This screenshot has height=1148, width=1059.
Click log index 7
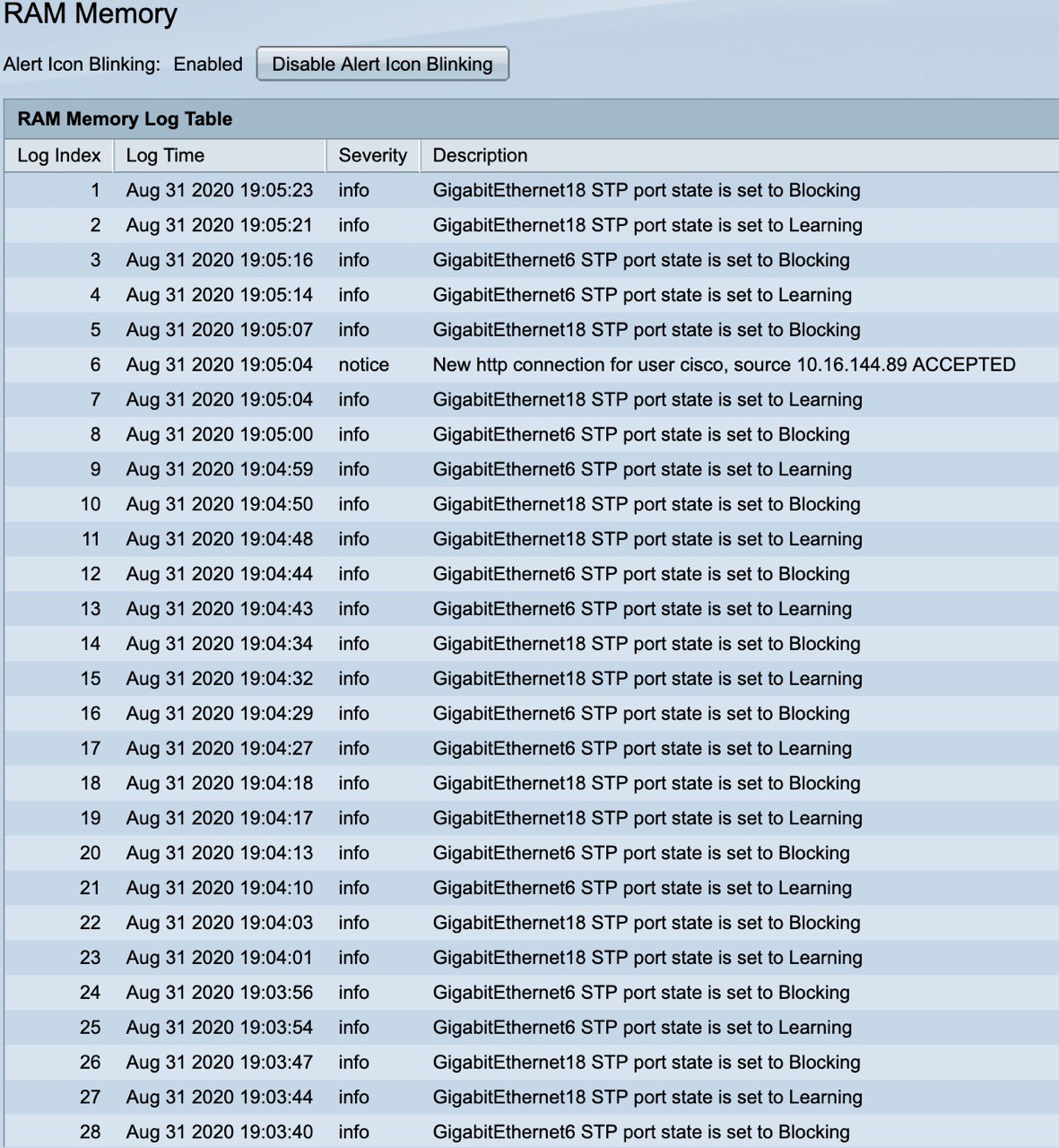tap(95, 400)
